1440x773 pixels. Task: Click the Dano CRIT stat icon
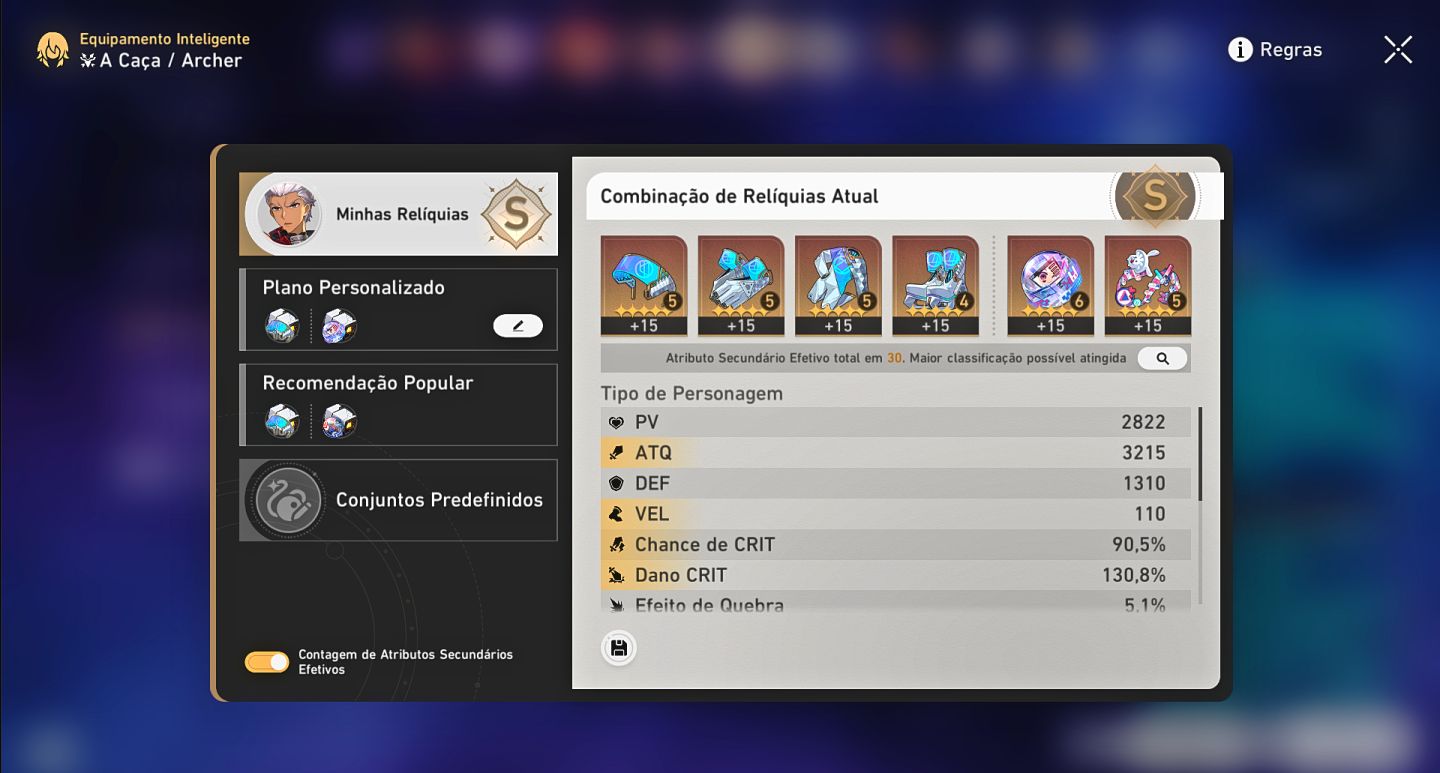click(x=616, y=575)
